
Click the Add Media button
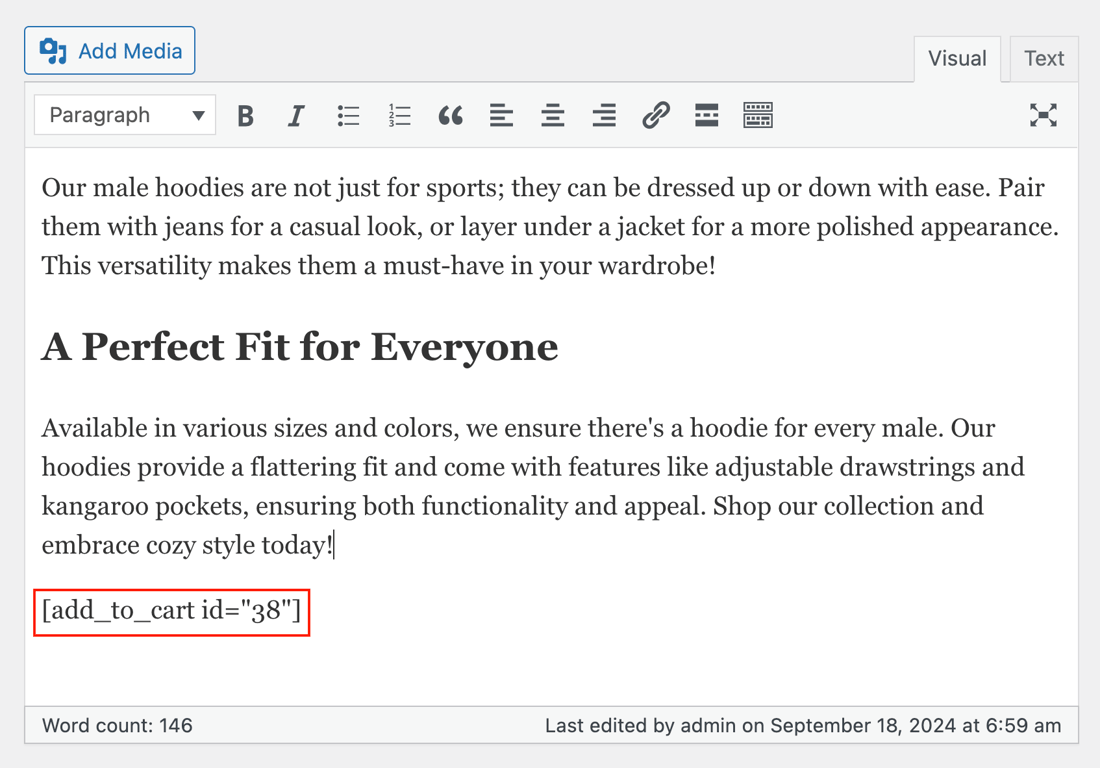[109, 50]
